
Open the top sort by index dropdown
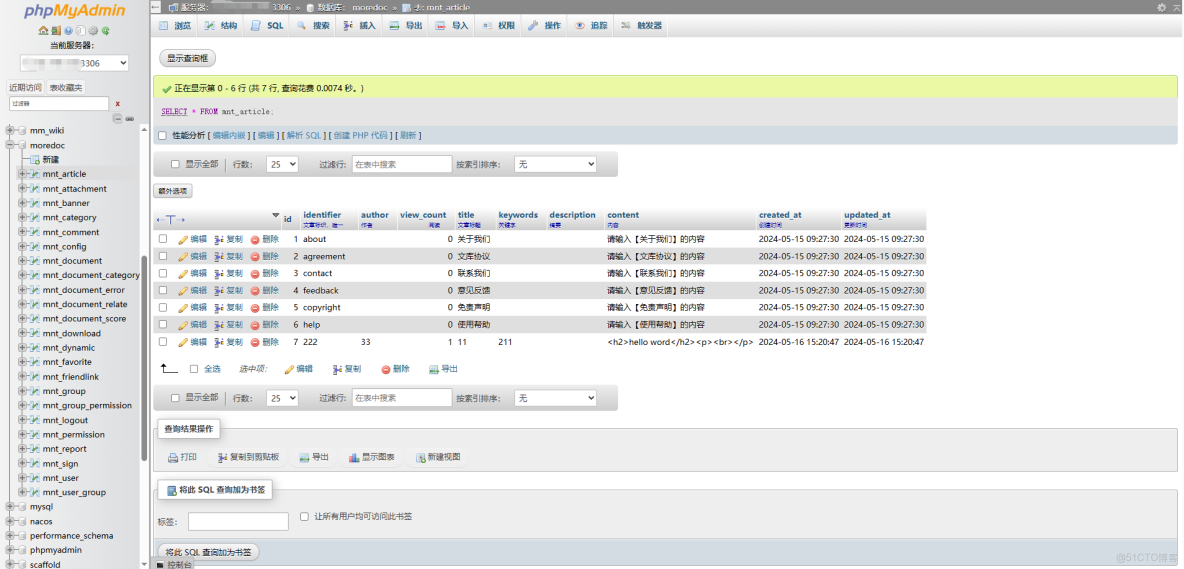[555, 164]
